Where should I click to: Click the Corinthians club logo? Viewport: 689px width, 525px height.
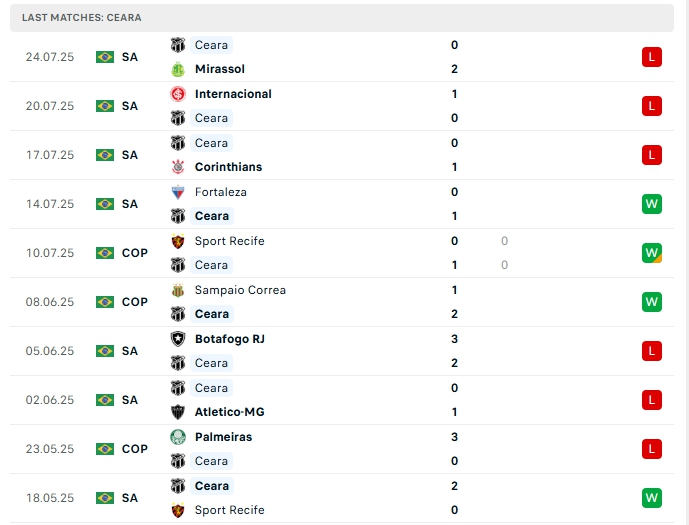(x=178, y=167)
